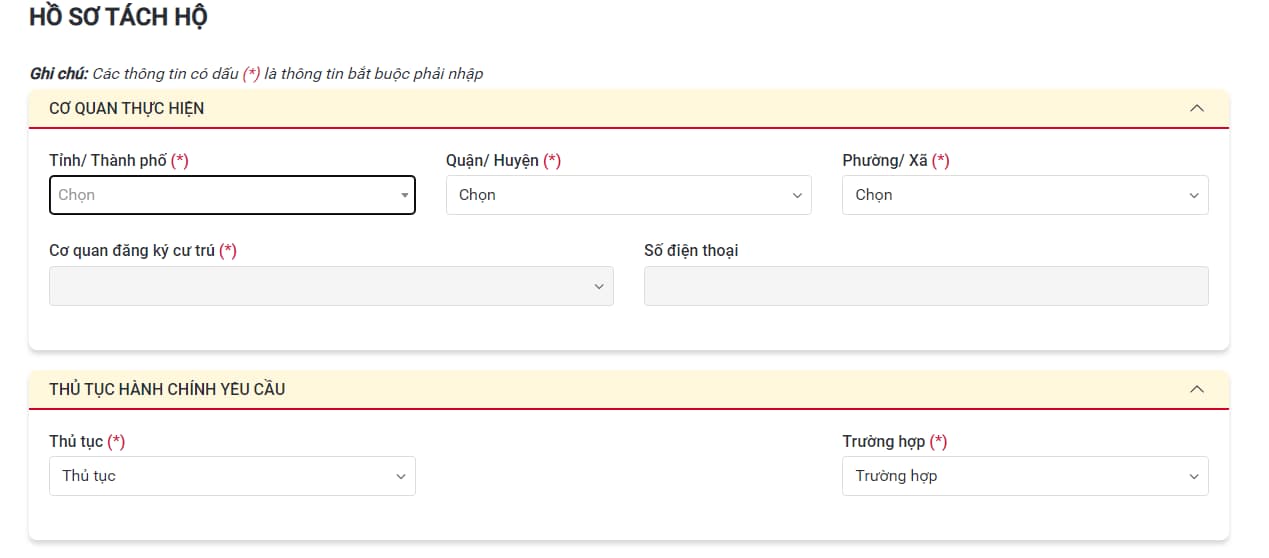Click the caret arrow in Tỉnh/ Thành phố box
Viewport: 1269px width, 558px height.
point(404,196)
